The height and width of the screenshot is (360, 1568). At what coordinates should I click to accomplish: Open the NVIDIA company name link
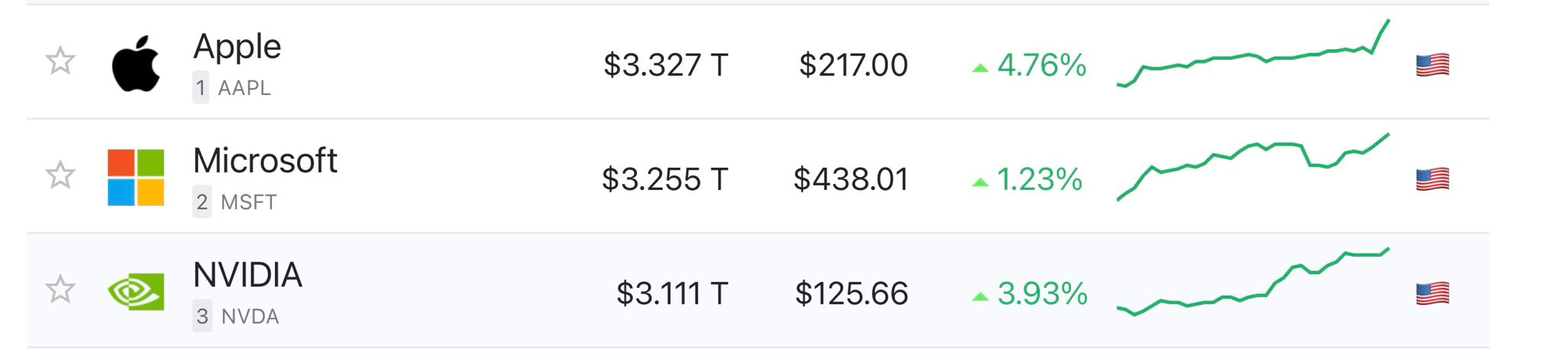click(247, 275)
